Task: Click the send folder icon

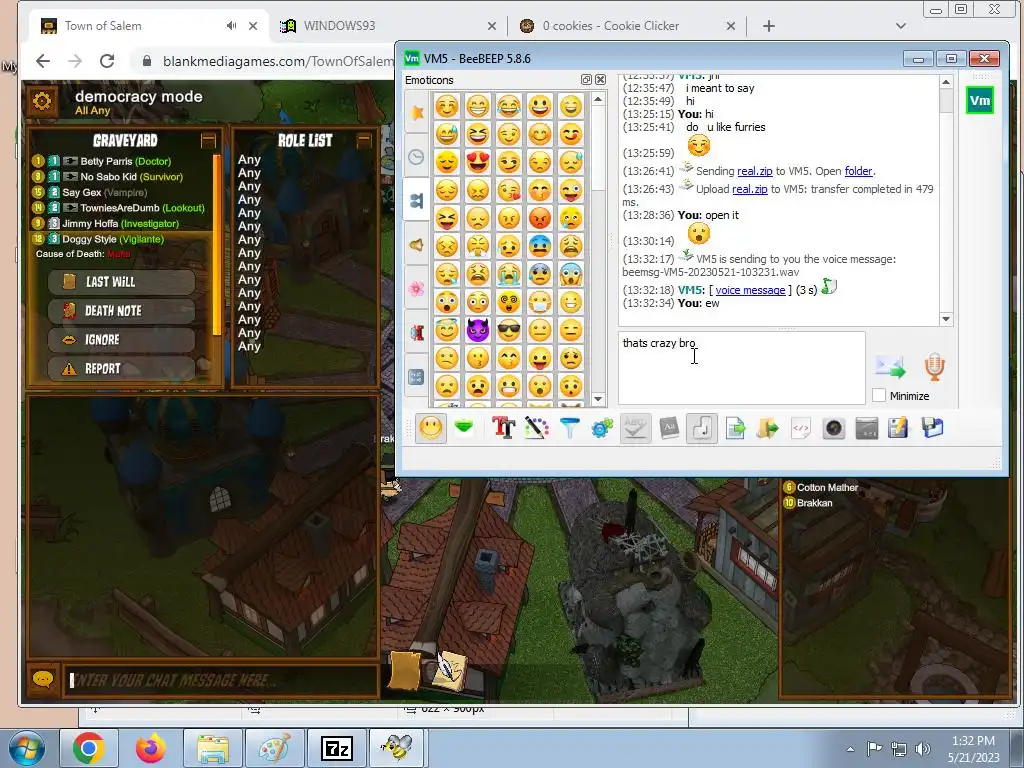Action: 768,428
